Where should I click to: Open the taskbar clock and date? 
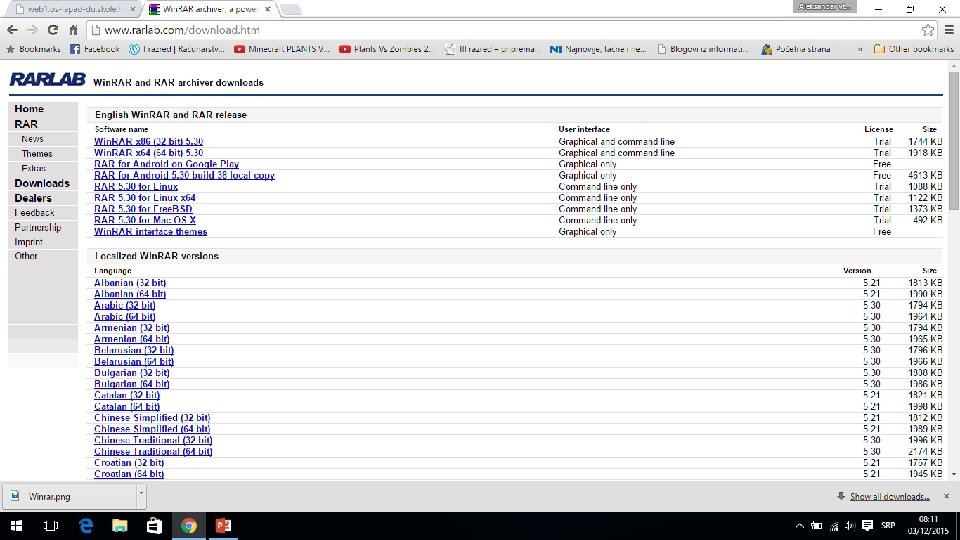click(928, 526)
